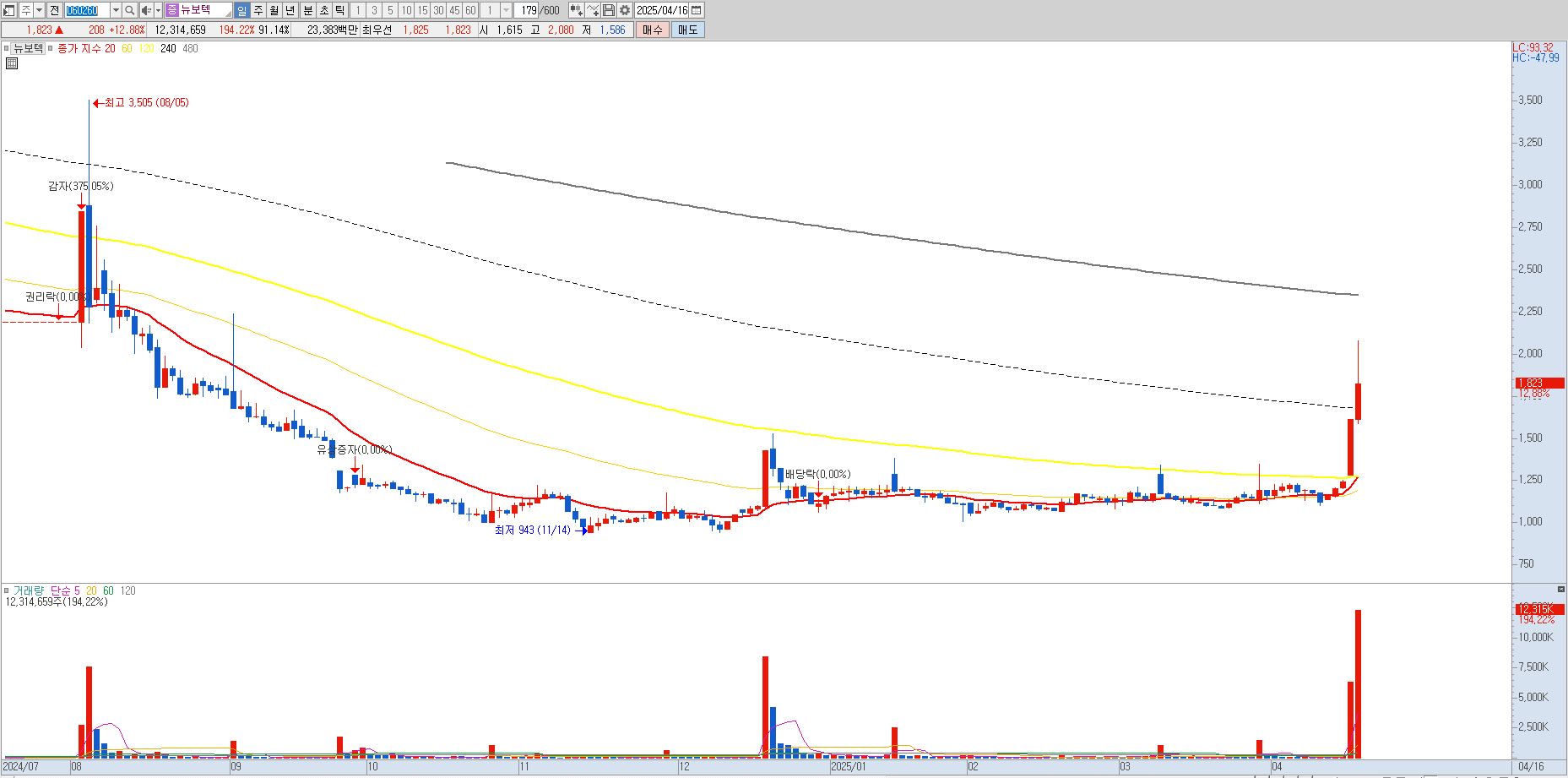Open the interval value dropdown after 1
Viewport: 1568px width, 778px height.
coord(506,10)
